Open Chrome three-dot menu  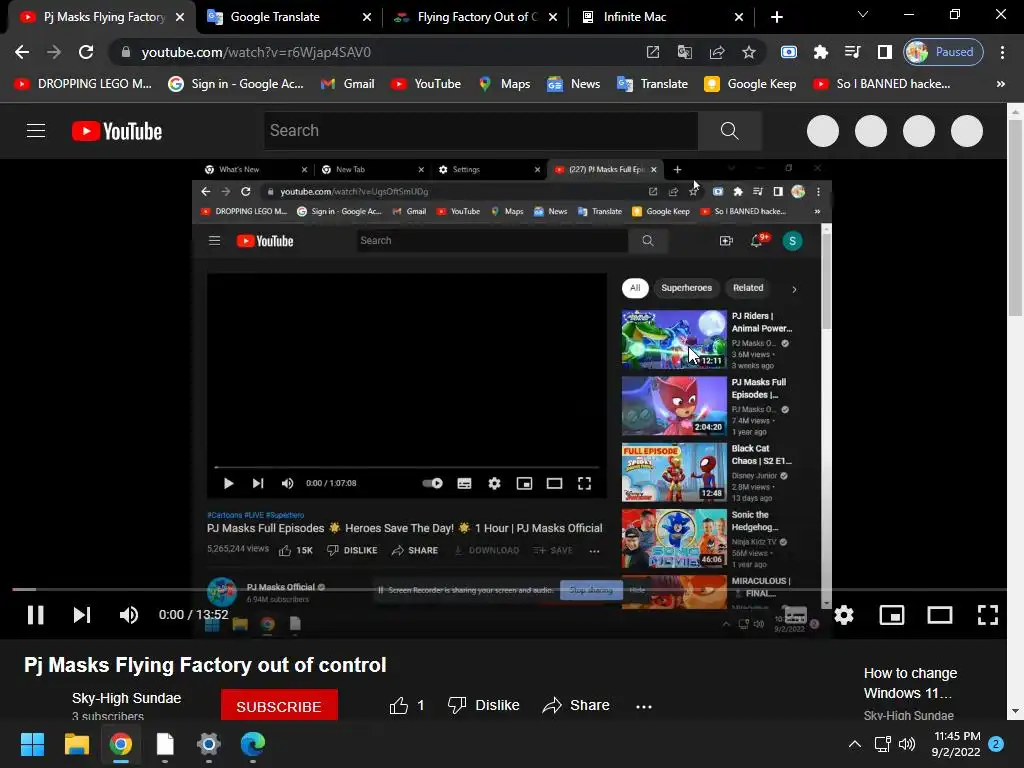tap(1002, 52)
